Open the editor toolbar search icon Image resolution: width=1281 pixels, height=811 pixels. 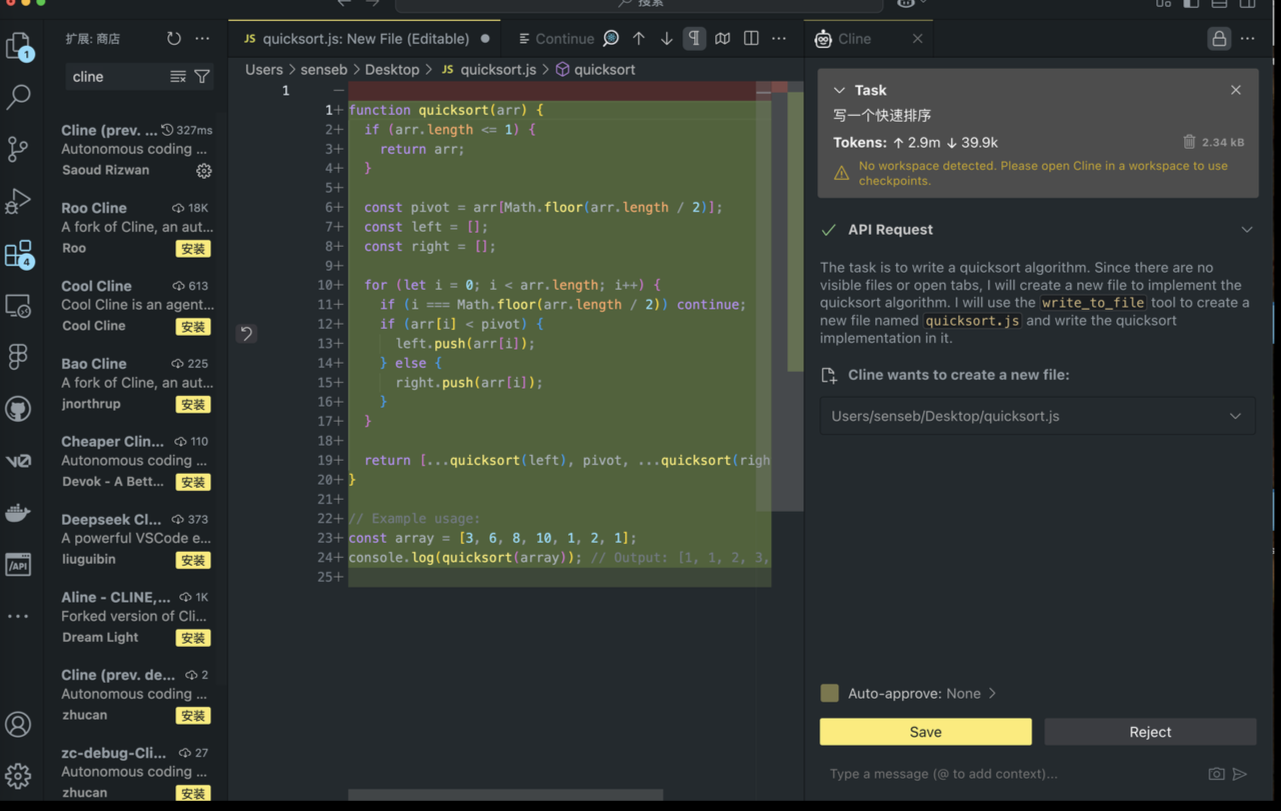pyautogui.click(x=611, y=39)
